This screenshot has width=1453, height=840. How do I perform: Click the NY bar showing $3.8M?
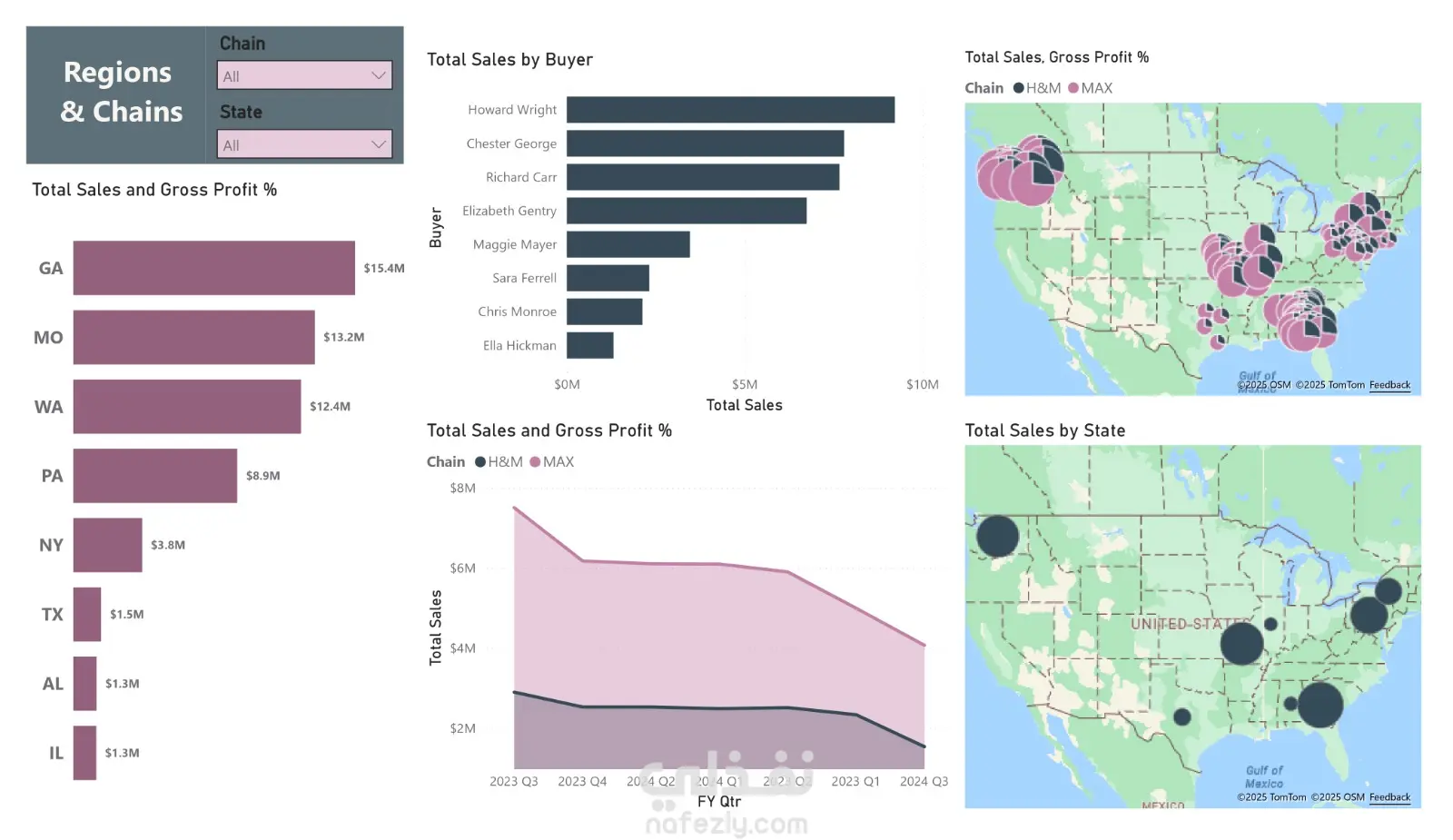[107, 545]
